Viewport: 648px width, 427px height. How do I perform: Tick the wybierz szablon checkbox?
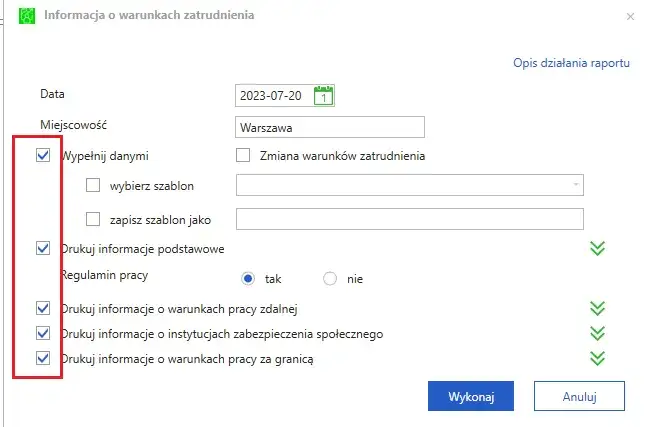[x=93, y=185]
